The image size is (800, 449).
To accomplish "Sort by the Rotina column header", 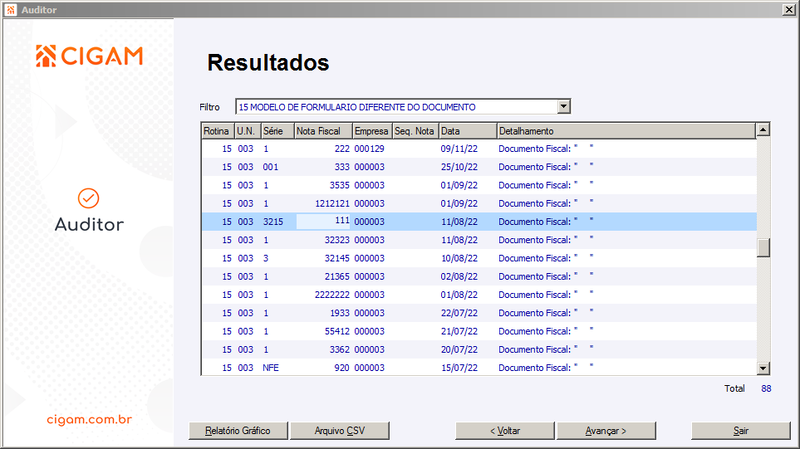I will (x=218, y=131).
